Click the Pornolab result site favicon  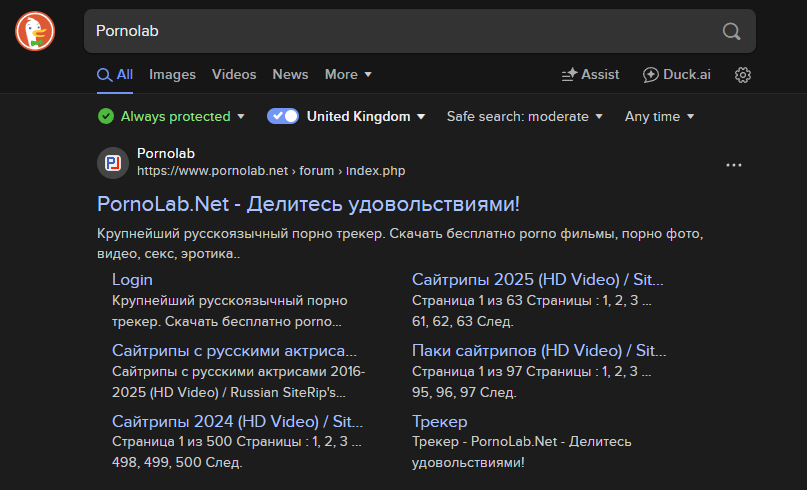pyautogui.click(x=113, y=163)
